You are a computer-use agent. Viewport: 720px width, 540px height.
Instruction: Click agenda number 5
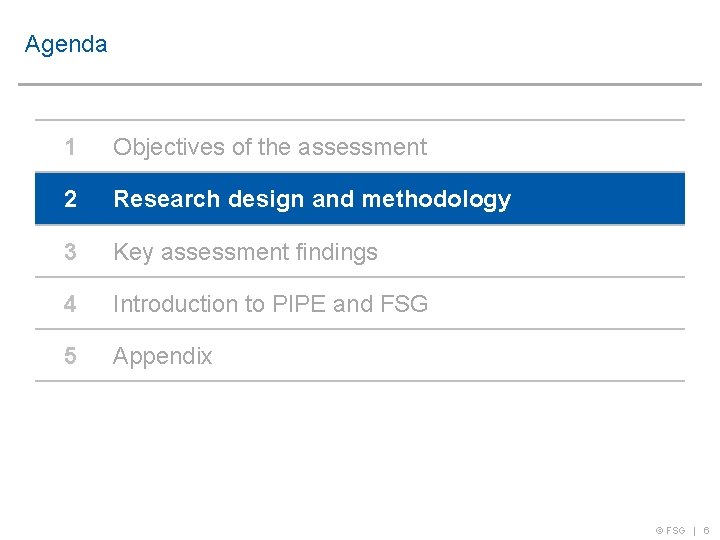[x=70, y=356]
